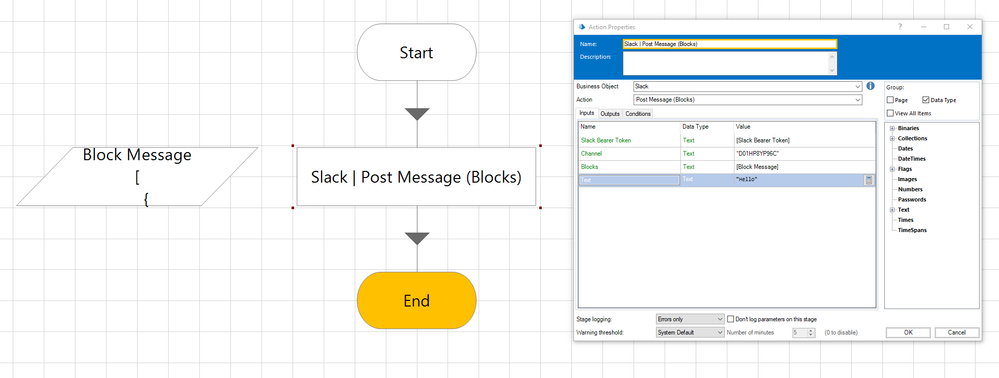Click the help question mark in title bar
The image size is (999, 378).
pyautogui.click(x=900, y=27)
